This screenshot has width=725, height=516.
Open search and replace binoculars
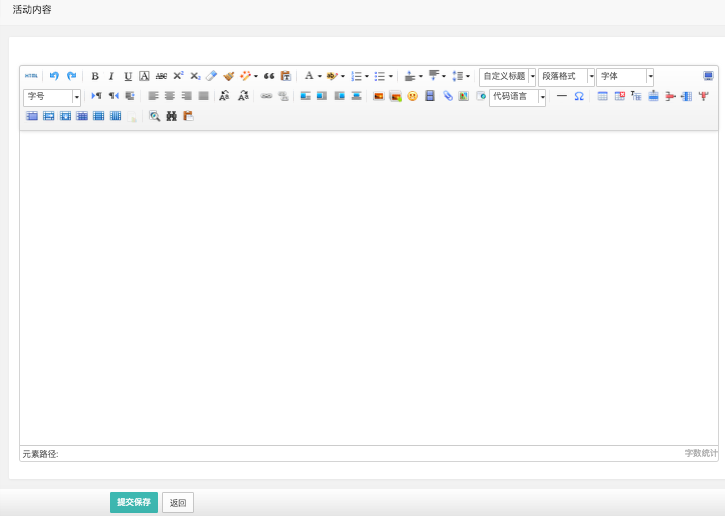tap(172, 116)
